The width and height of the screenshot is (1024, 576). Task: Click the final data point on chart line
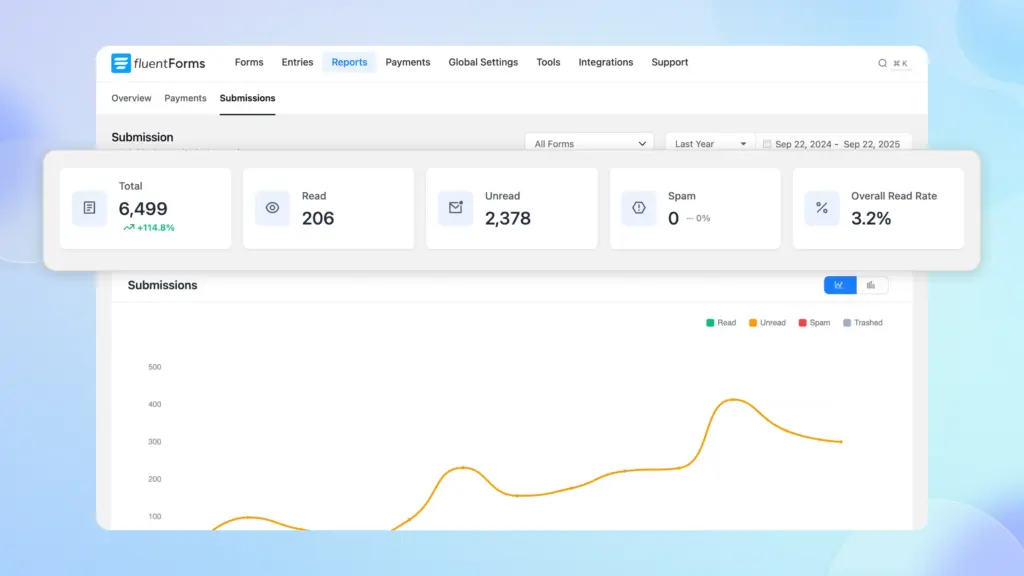pos(841,442)
